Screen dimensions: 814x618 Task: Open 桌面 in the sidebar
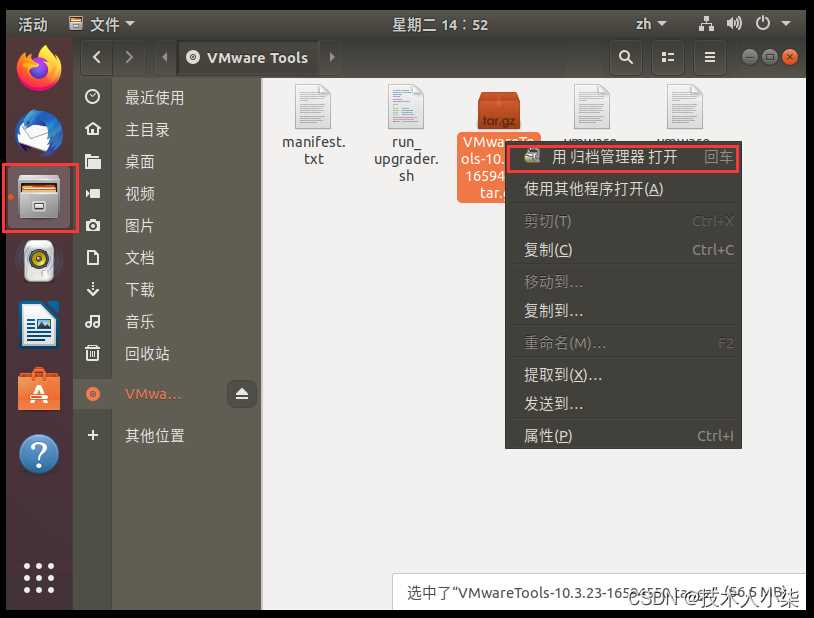(168, 162)
